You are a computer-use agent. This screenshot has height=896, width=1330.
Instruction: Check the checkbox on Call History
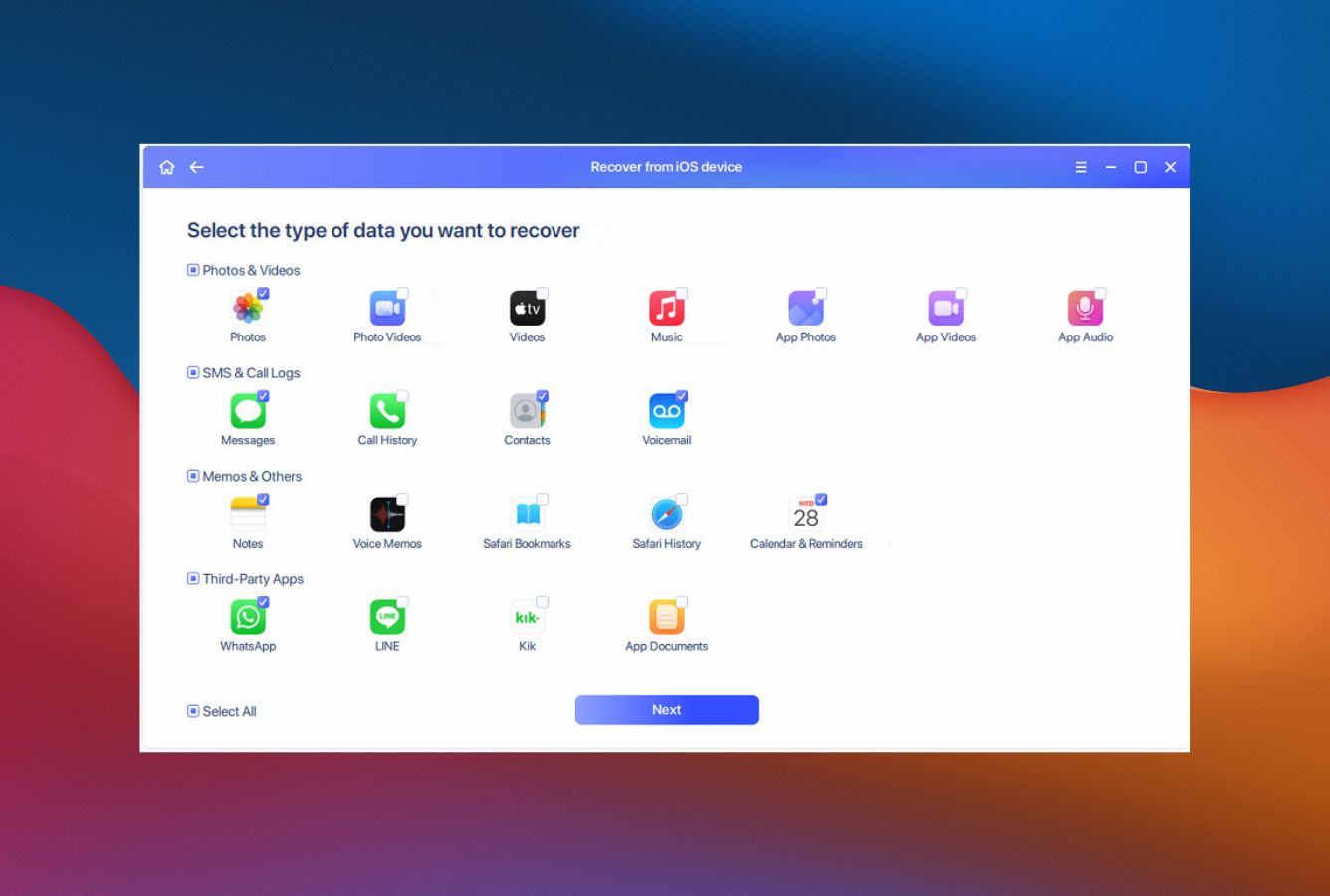coord(402,396)
